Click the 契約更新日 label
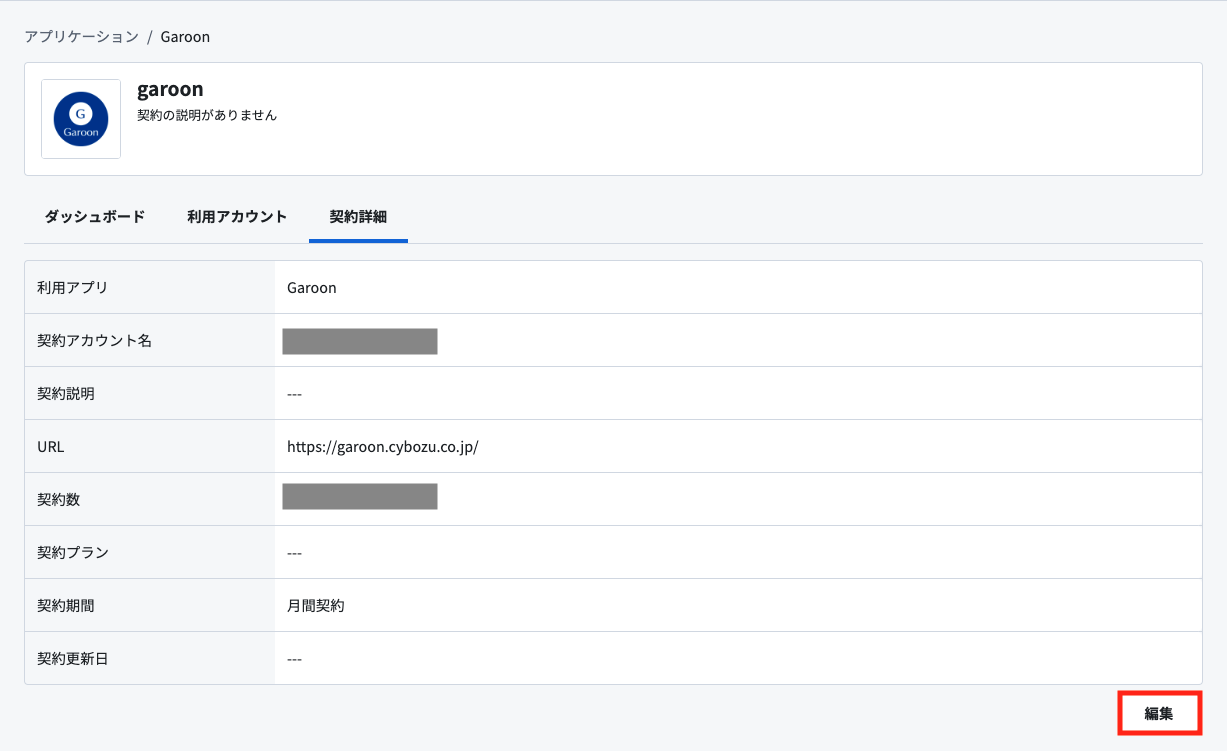The width and height of the screenshot is (1227, 751). click(x=73, y=658)
